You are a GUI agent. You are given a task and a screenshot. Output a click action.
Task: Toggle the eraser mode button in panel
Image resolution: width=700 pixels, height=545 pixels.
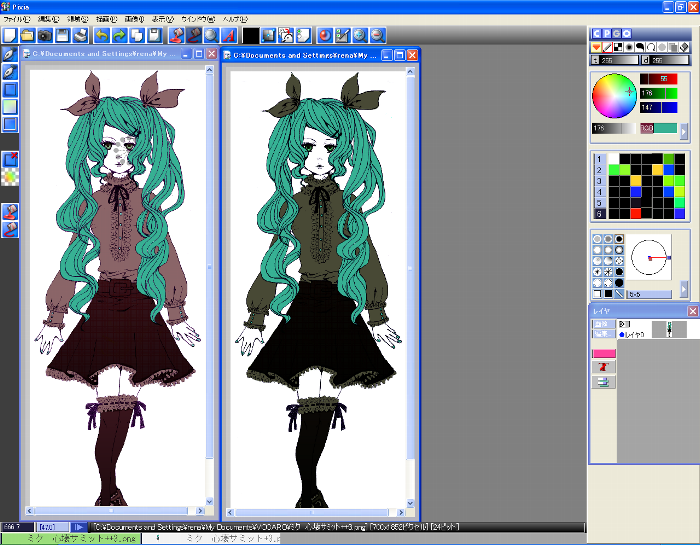(684, 47)
